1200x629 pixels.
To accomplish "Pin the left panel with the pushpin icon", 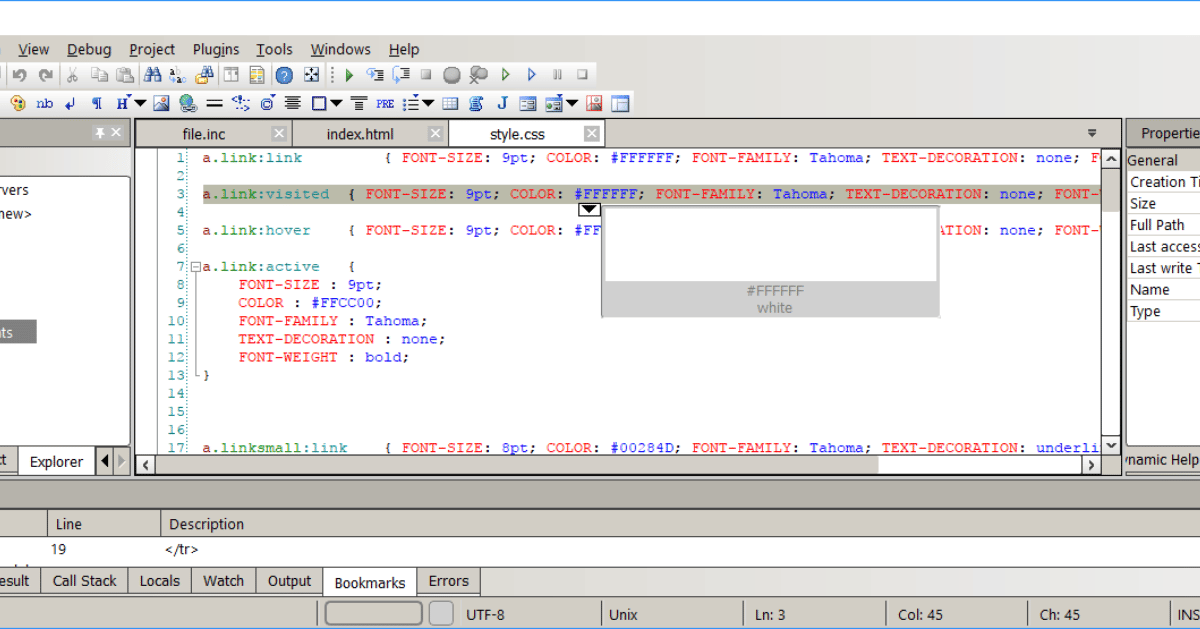I will point(100,133).
